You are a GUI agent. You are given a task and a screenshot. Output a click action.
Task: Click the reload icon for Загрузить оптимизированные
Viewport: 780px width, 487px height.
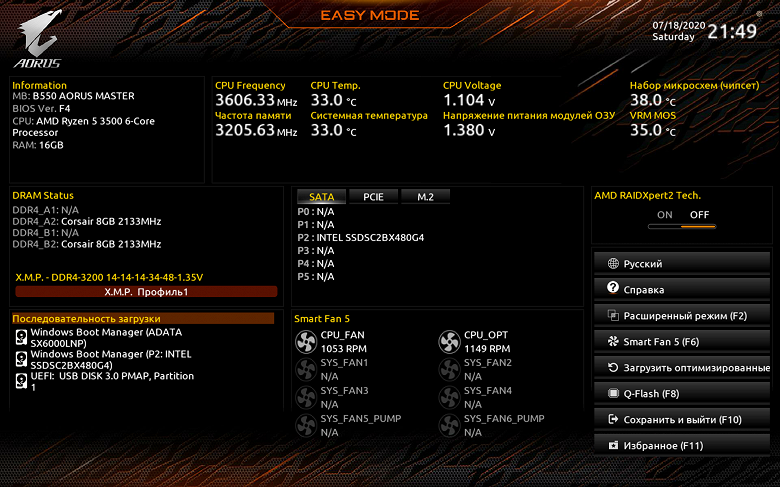(x=613, y=368)
